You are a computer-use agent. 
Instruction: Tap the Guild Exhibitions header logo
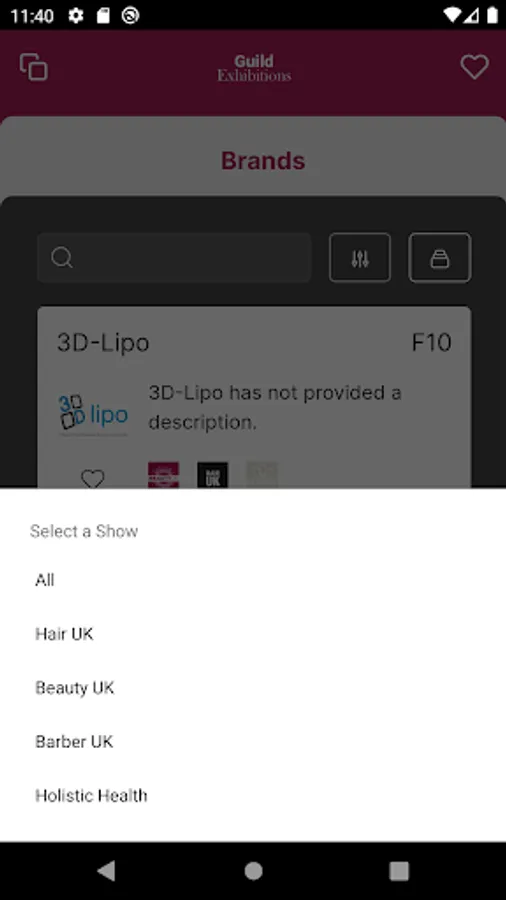(254, 68)
